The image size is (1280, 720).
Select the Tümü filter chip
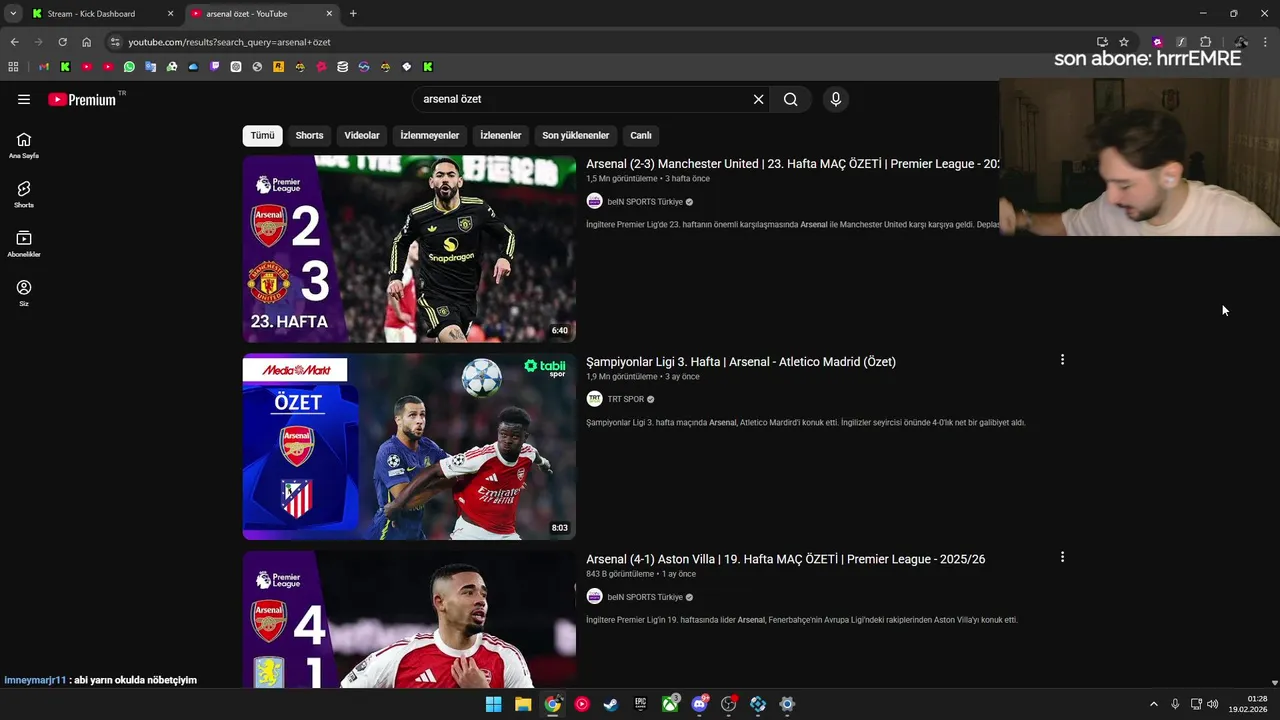(x=262, y=135)
